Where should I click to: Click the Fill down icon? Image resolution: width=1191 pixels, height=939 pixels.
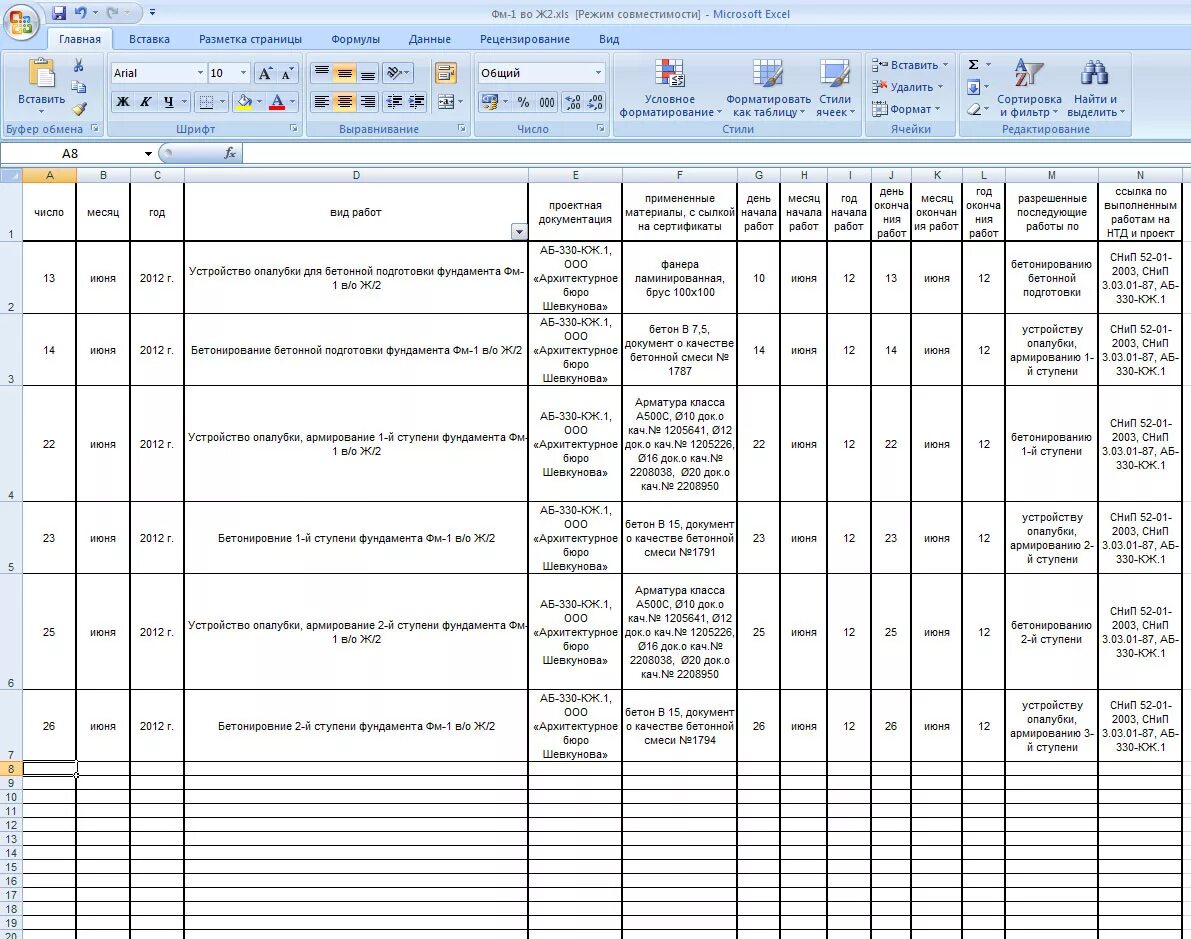(x=974, y=87)
